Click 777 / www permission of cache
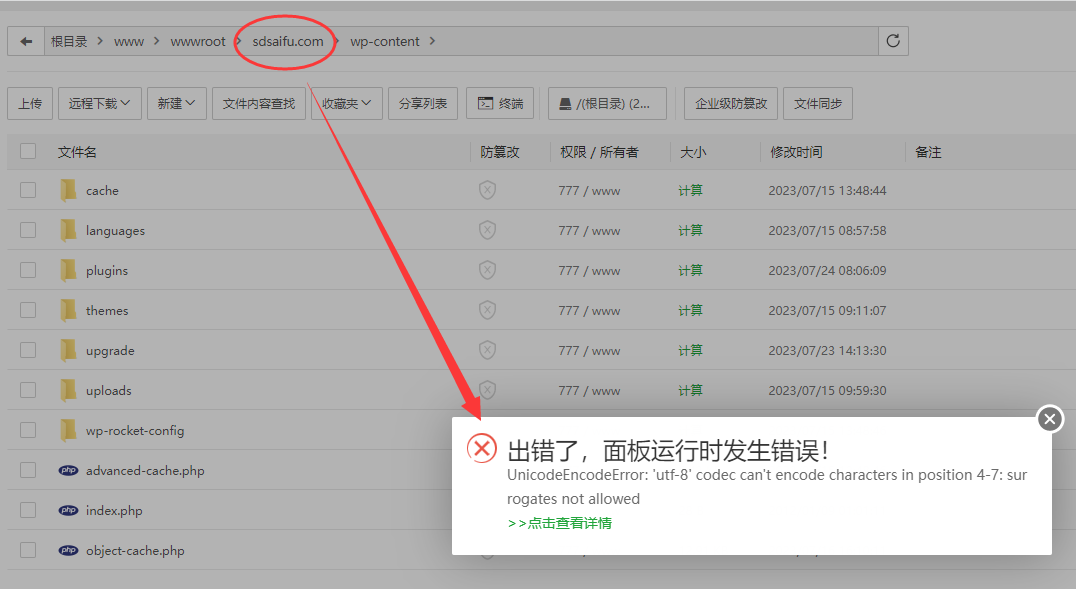The height and width of the screenshot is (589, 1076). click(589, 190)
